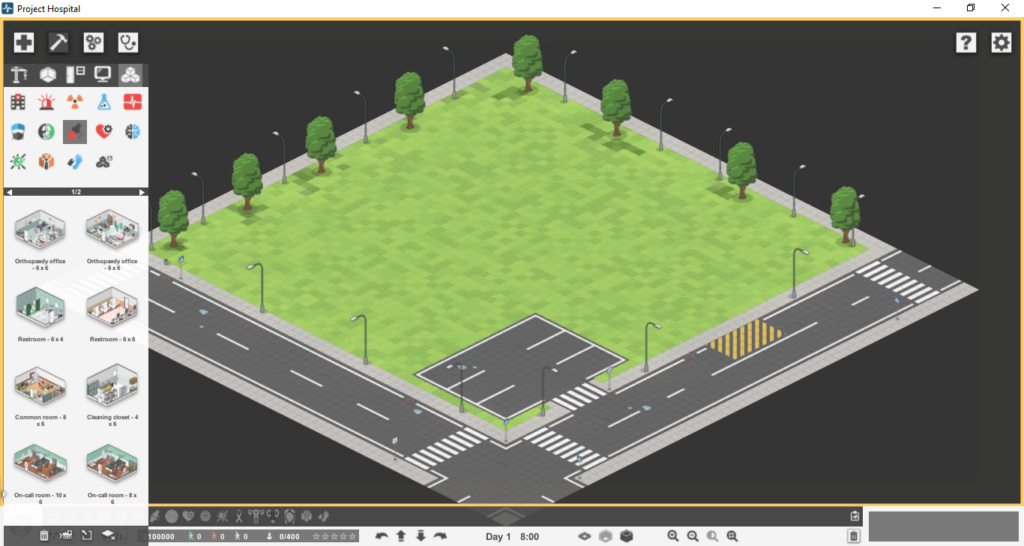Screen dimensions: 1024x546
Task: Open the clipboard icon above the trash
Action: 854,516
